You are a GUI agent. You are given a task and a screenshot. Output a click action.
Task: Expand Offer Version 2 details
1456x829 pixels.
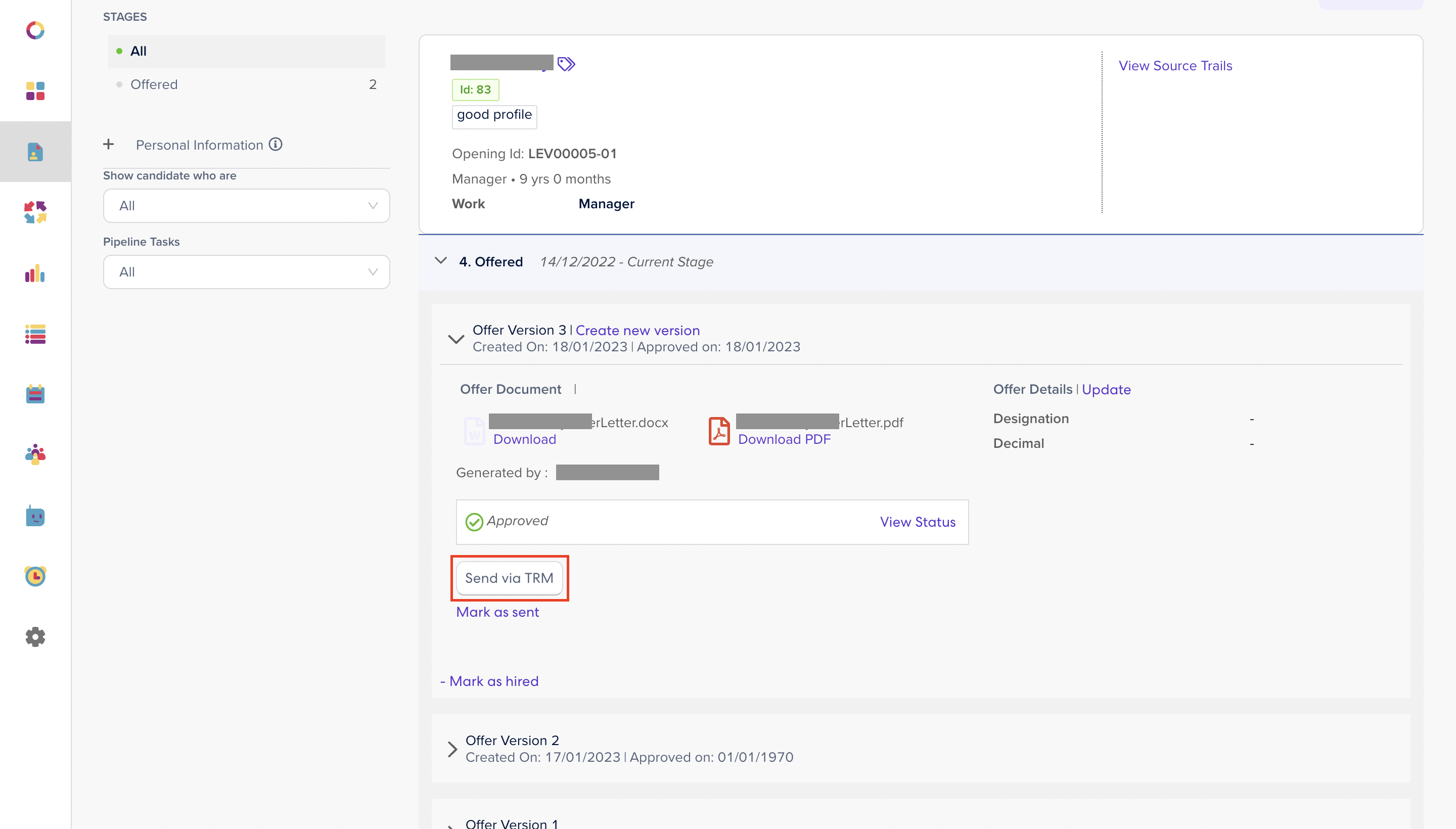click(452, 749)
